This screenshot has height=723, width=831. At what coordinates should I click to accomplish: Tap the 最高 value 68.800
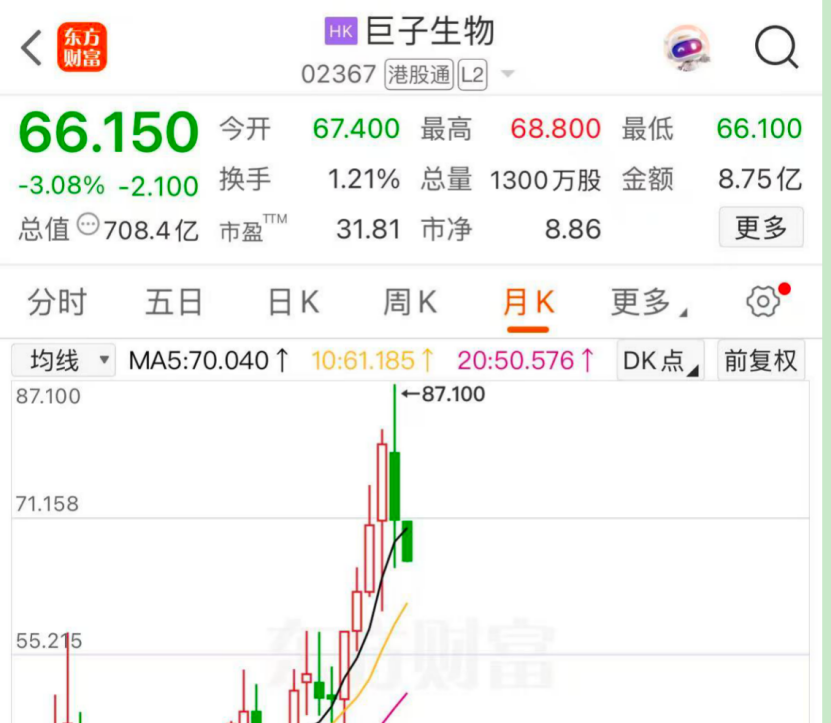click(555, 128)
